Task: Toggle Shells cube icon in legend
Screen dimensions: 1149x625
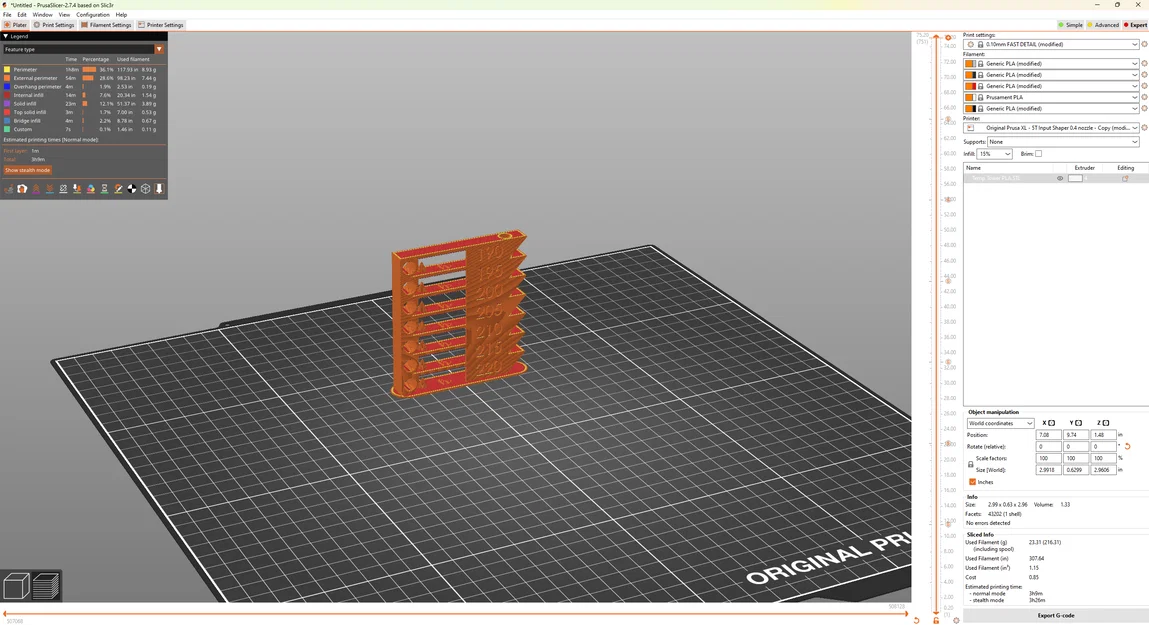Action: 145,189
